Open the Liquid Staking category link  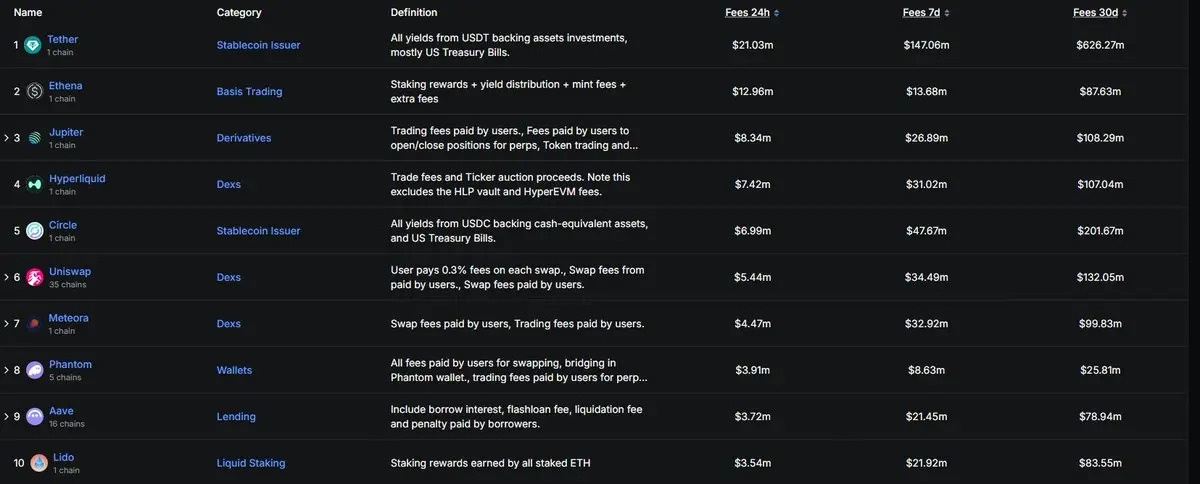point(251,463)
